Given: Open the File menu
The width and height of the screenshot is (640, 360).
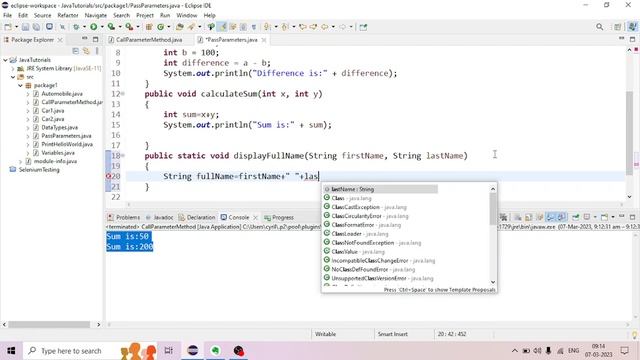Looking at the screenshot, I should 7,15.
